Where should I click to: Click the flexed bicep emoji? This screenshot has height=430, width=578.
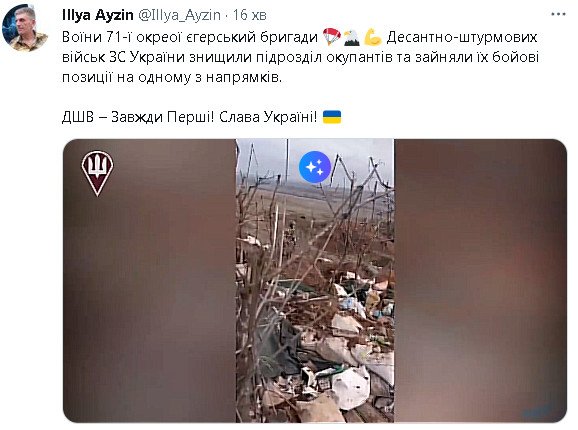coord(373,38)
